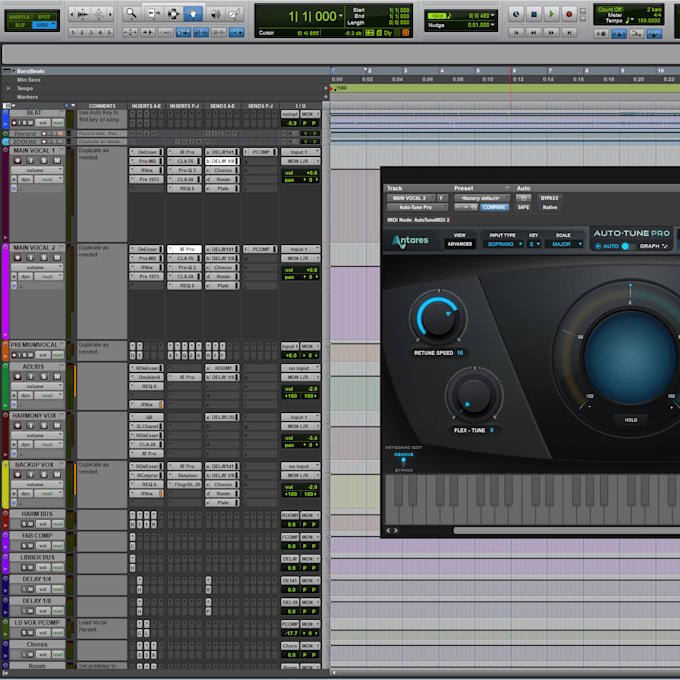The image size is (680, 680).
Task: Click the Stop transport button
Action: click(534, 14)
